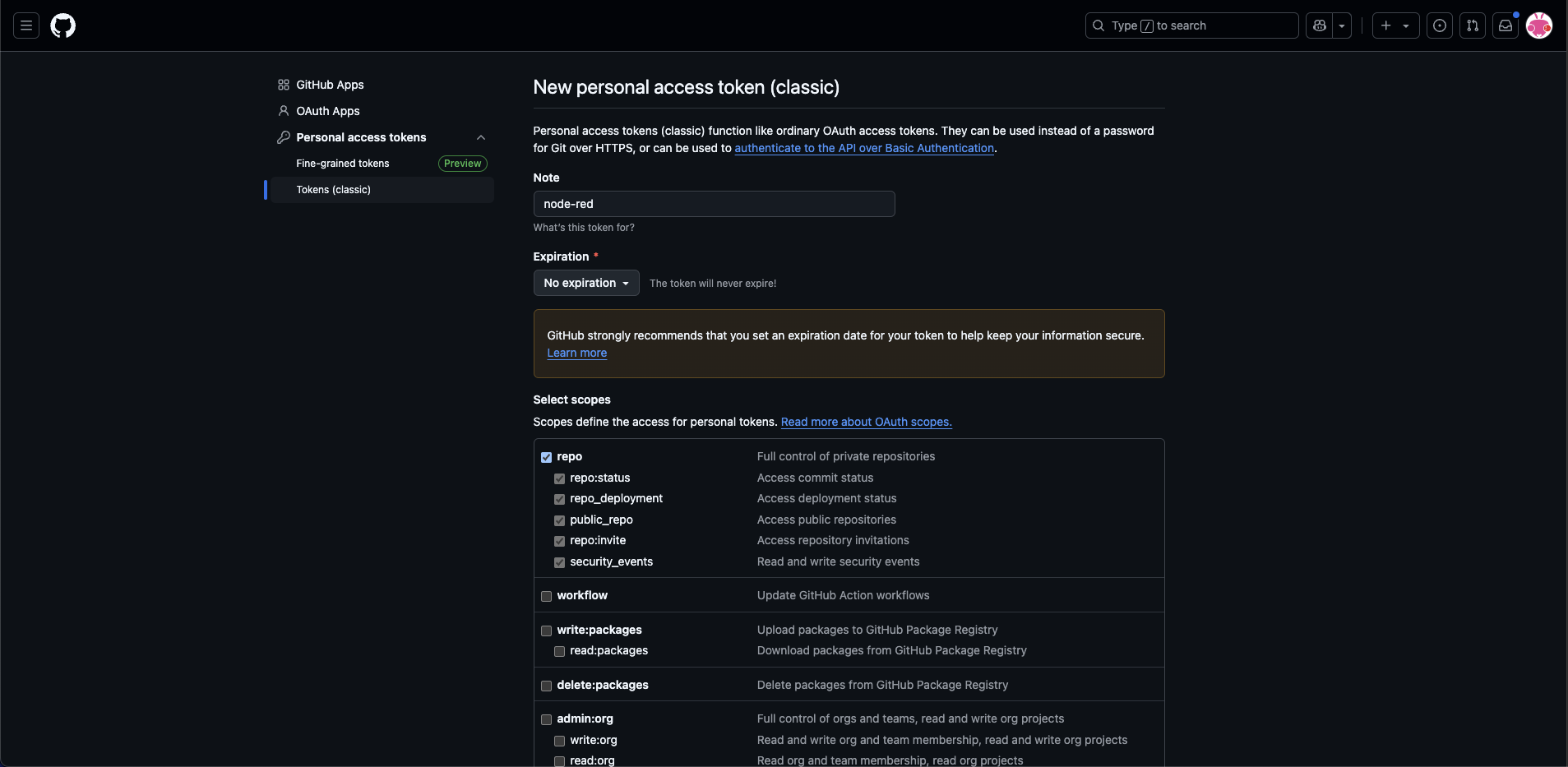Focus the Type / to search field
Viewport: 1568px width, 767px height.
tap(1191, 25)
